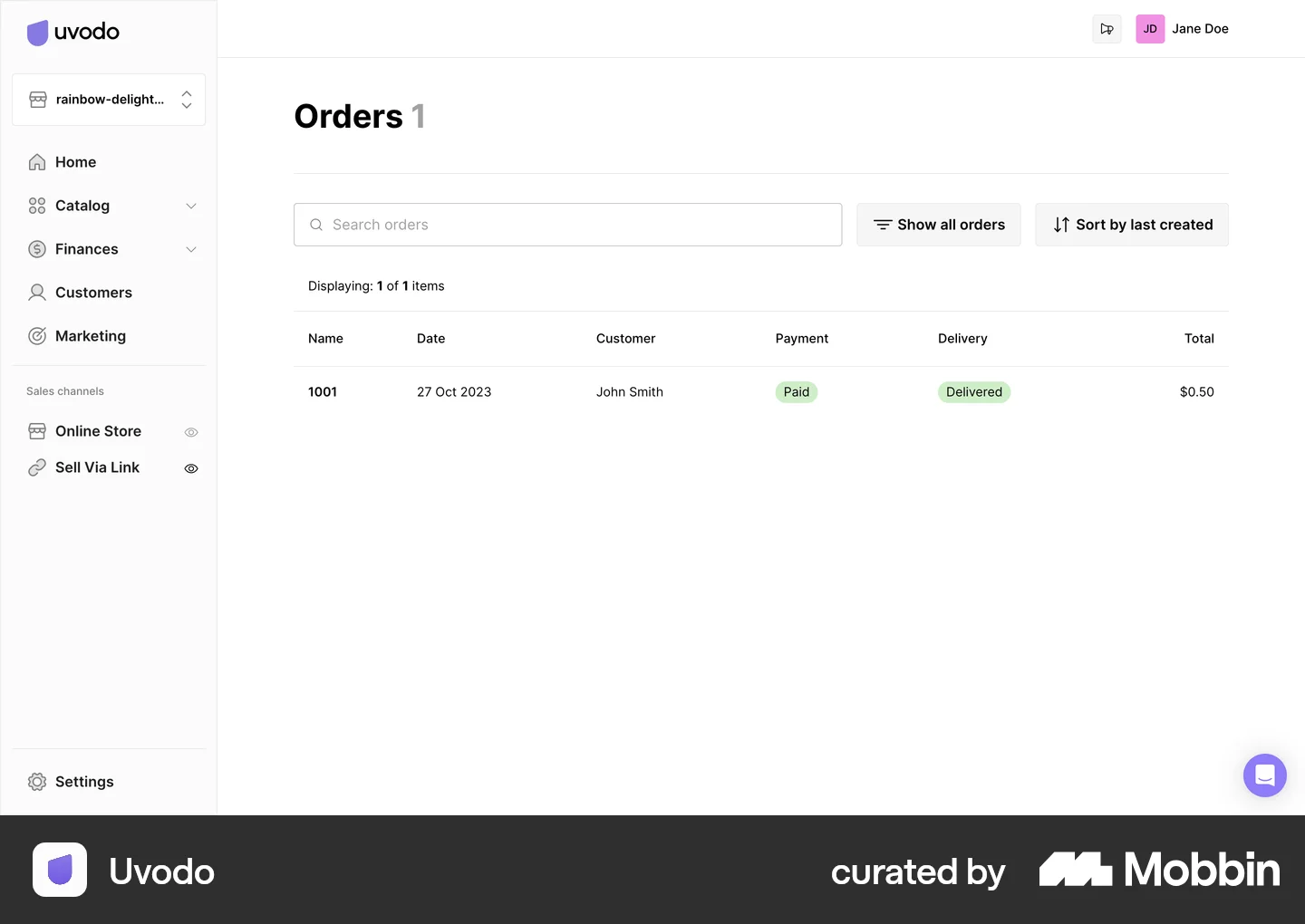Screen dimensions: 1305x924
Task: Click the Date column header
Action: click(x=430, y=339)
